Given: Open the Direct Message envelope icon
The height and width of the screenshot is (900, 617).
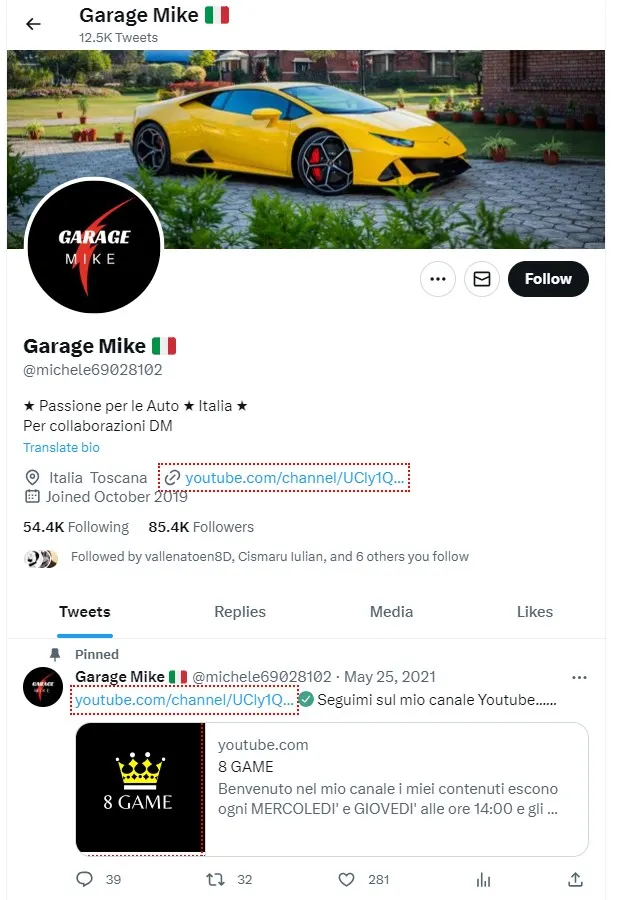Looking at the screenshot, I should (x=481, y=279).
